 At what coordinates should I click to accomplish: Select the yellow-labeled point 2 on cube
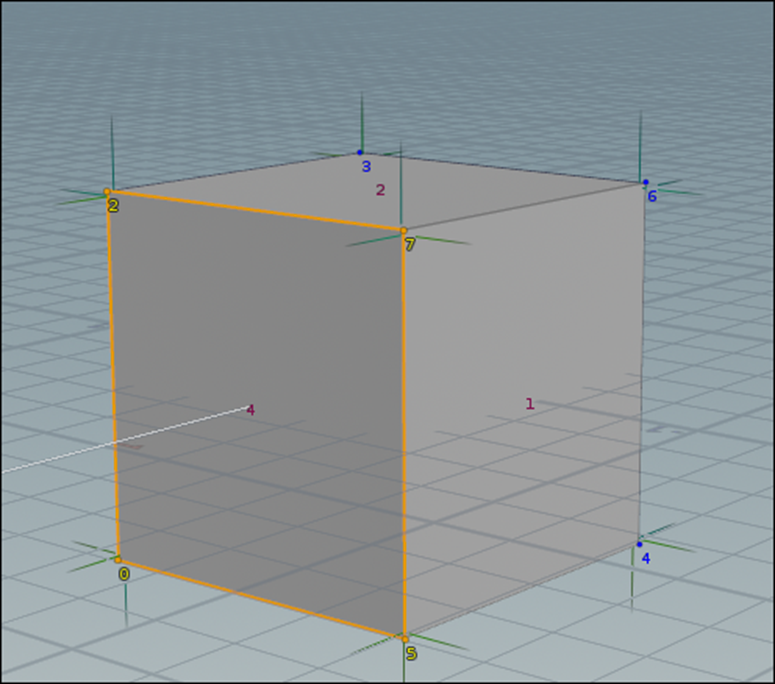pos(107,191)
